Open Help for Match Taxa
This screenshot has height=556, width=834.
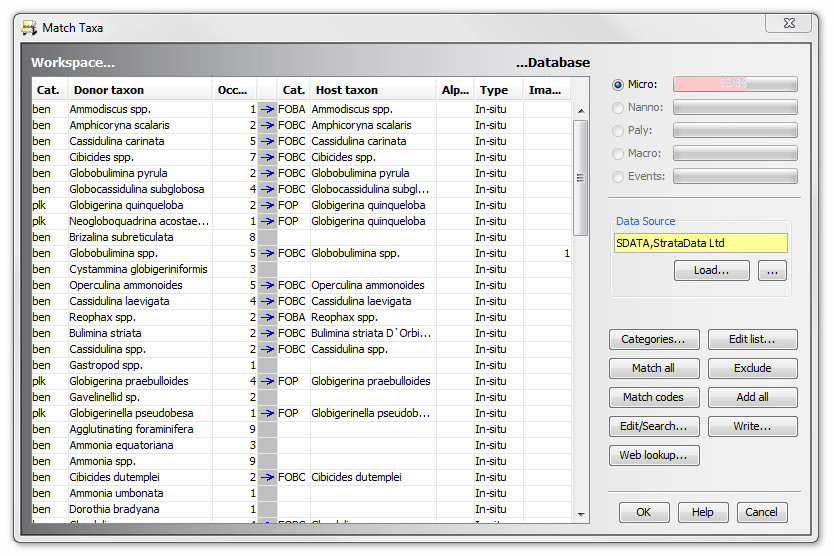pyautogui.click(x=703, y=512)
